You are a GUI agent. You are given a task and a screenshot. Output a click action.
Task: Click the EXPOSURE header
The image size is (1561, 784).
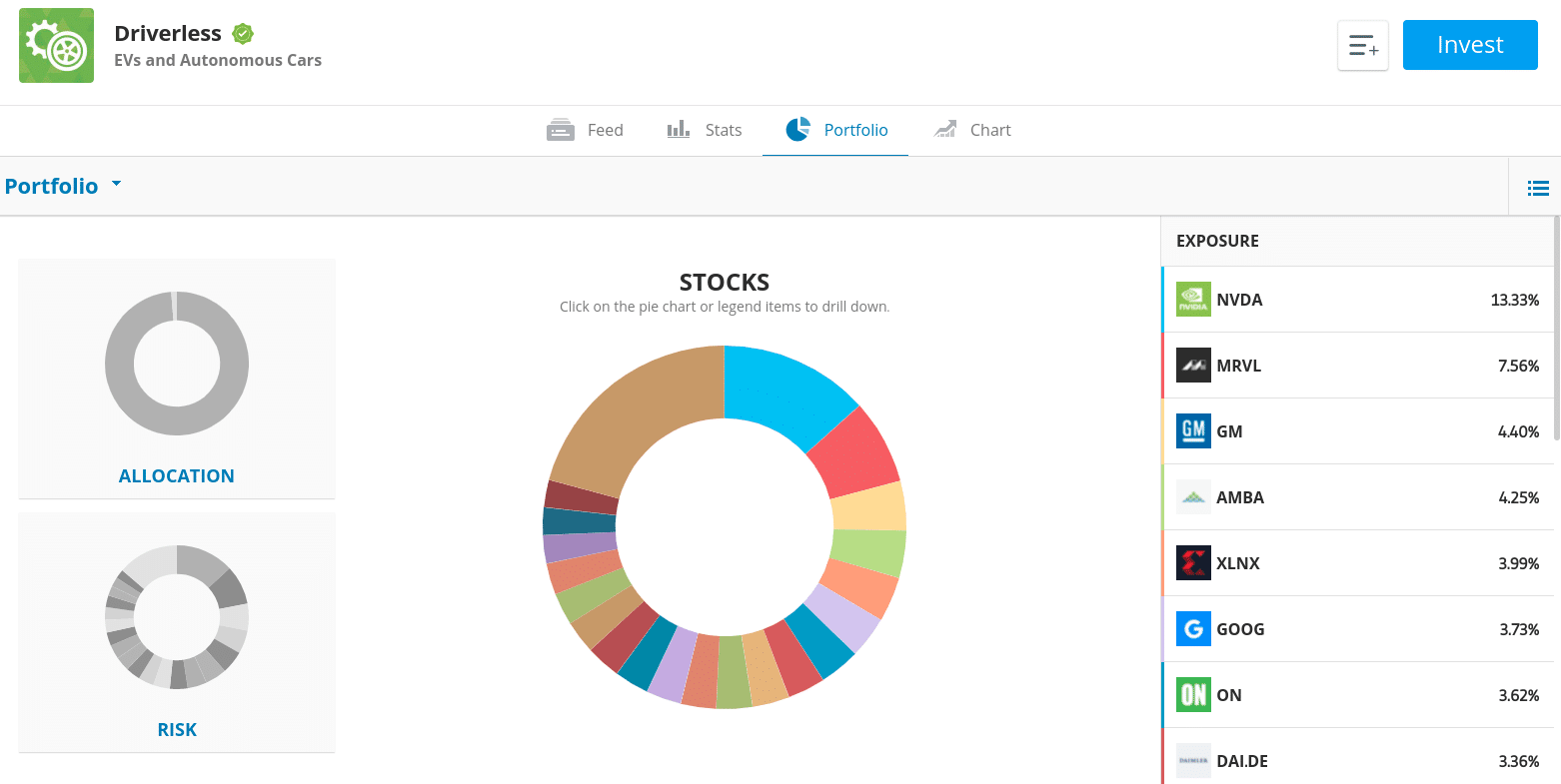[1217, 241]
